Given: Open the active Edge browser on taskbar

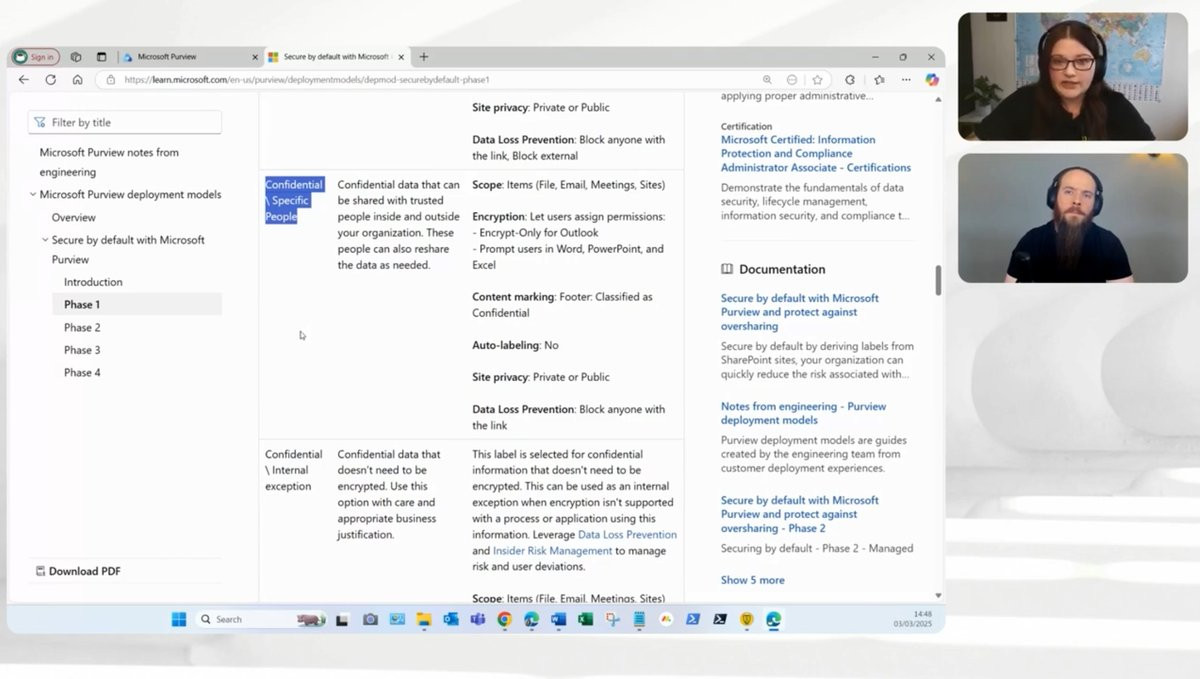Looking at the screenshot, I should point(773,619).
